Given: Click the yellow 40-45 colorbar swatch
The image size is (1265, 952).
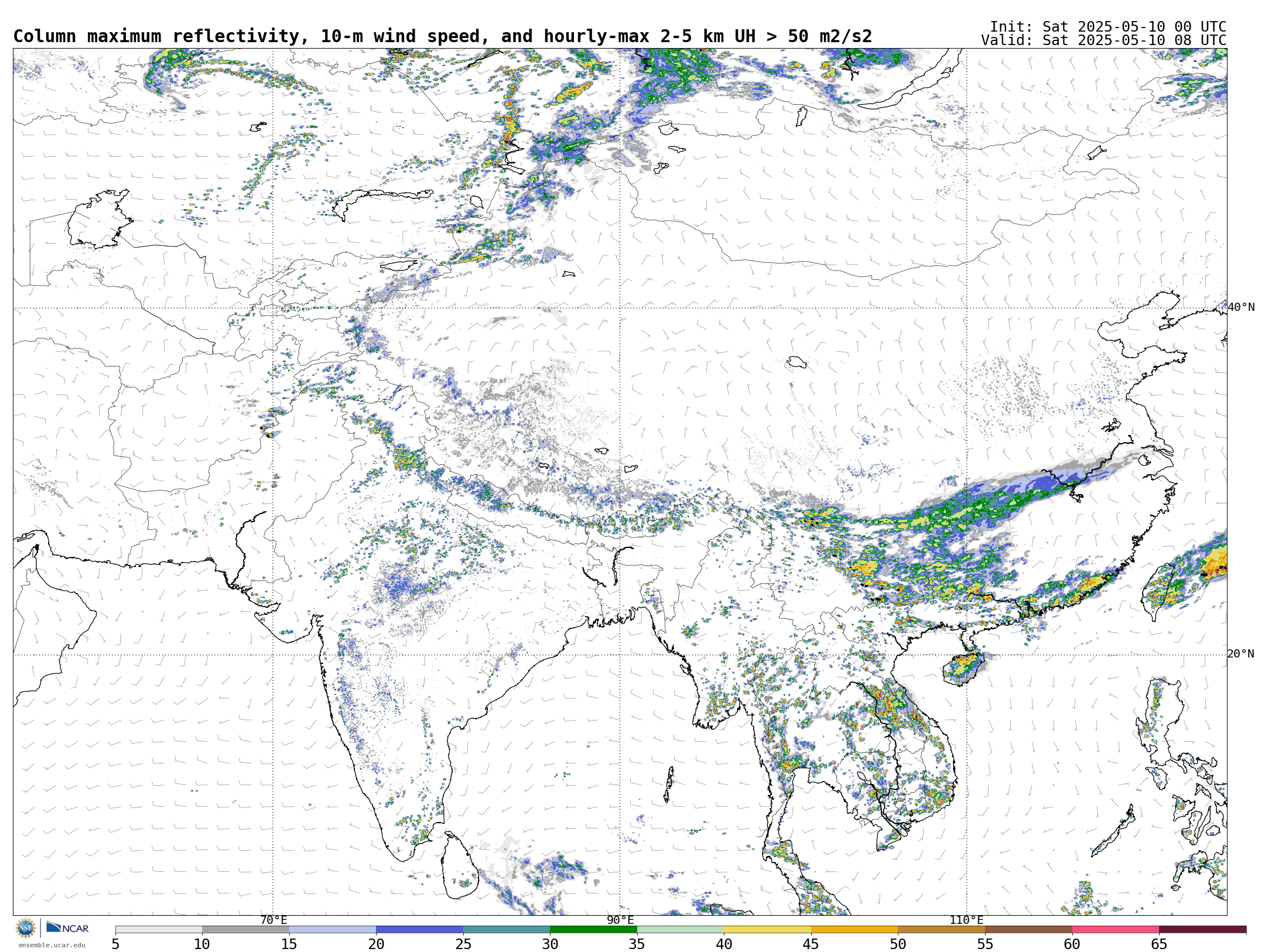Looking at the screenshot, I should point(767,930).
